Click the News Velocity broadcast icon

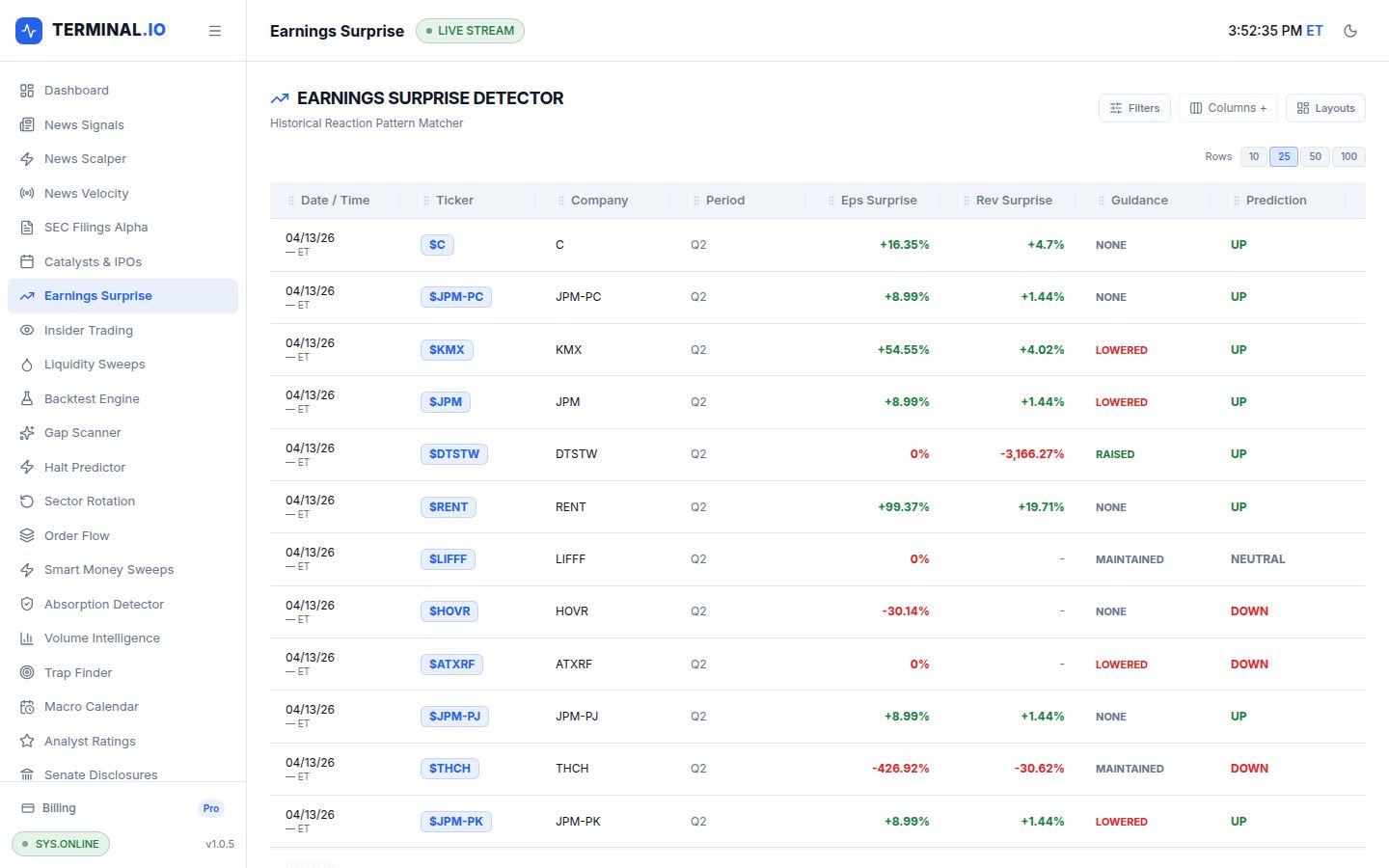tap(27, 194)
